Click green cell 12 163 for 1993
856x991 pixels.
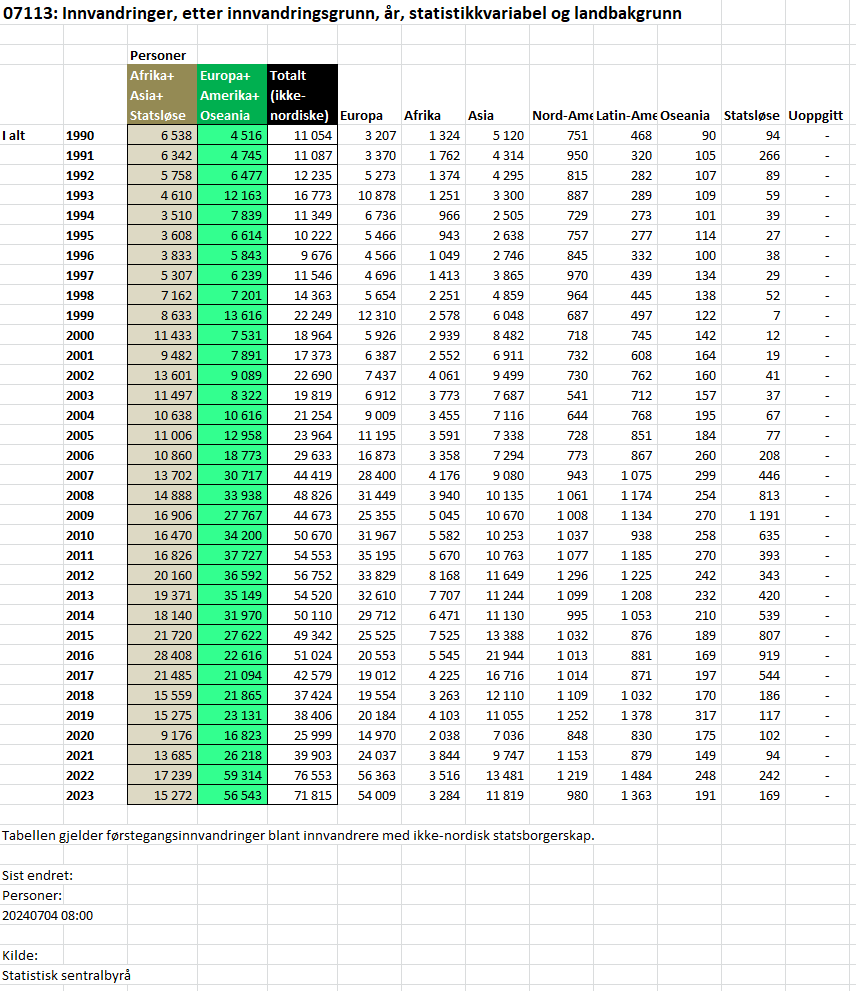(233, 195)
